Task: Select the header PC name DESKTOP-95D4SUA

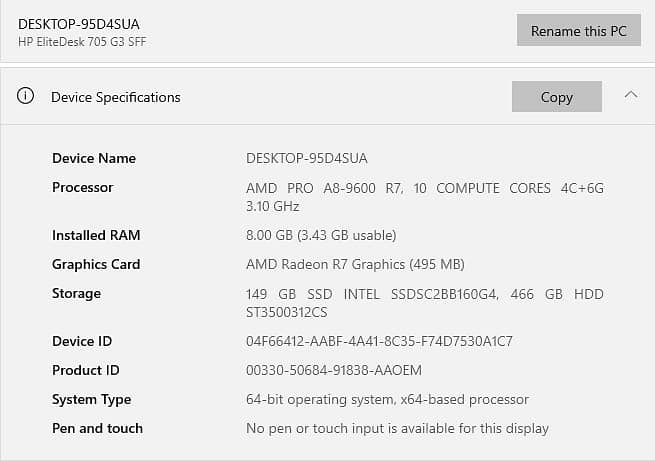Action: [79, 24]
